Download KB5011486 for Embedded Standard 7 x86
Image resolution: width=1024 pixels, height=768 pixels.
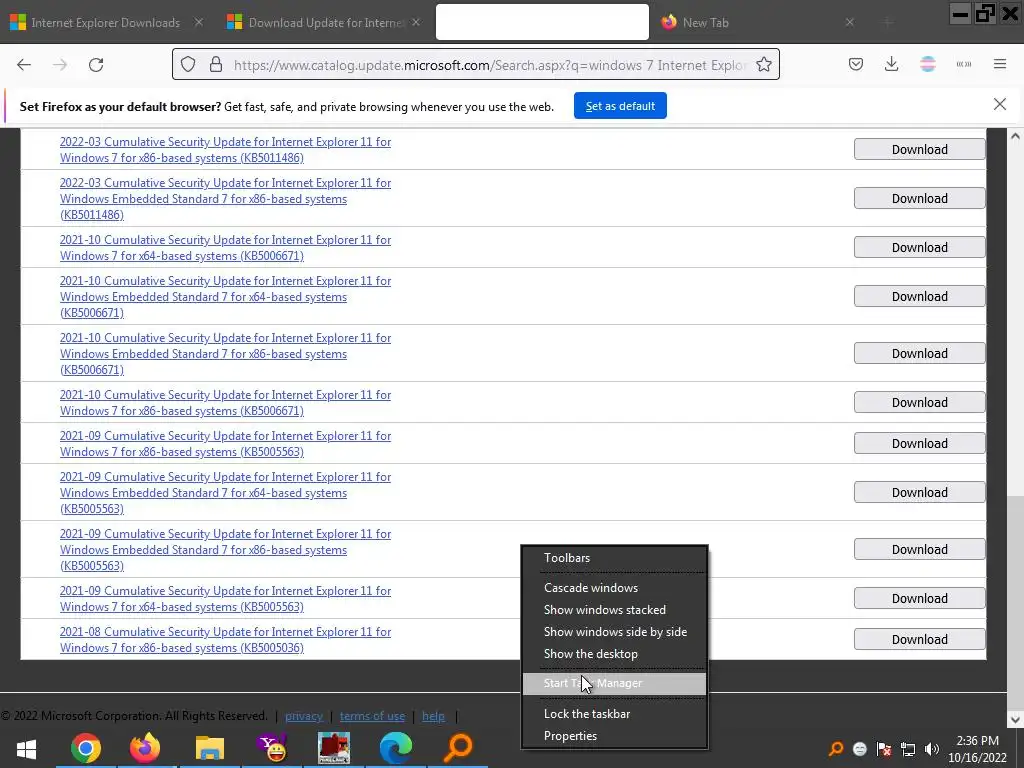pyautogui.click(x=919, y=198)
